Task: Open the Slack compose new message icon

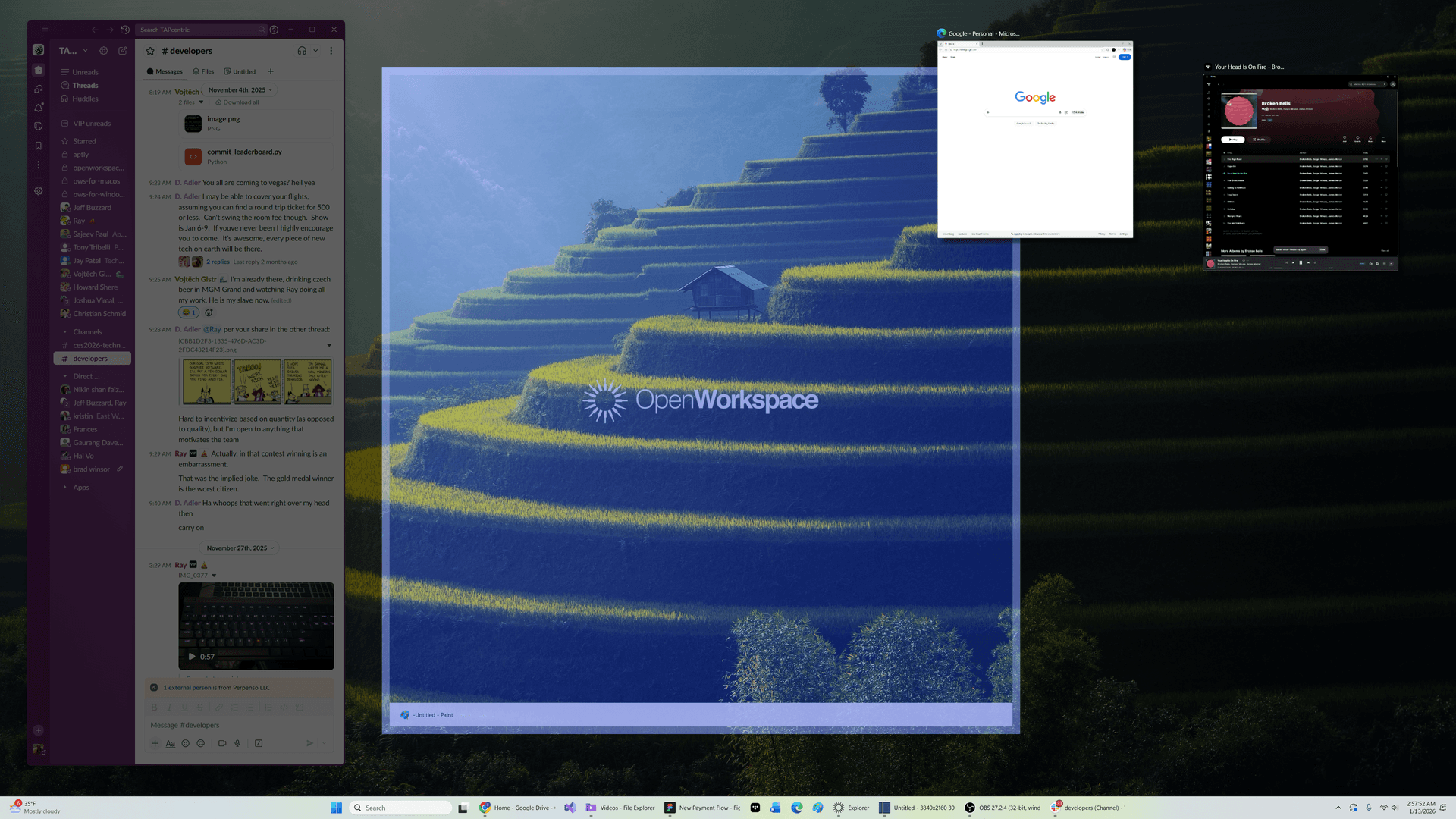Action: (x=123, y=51)
